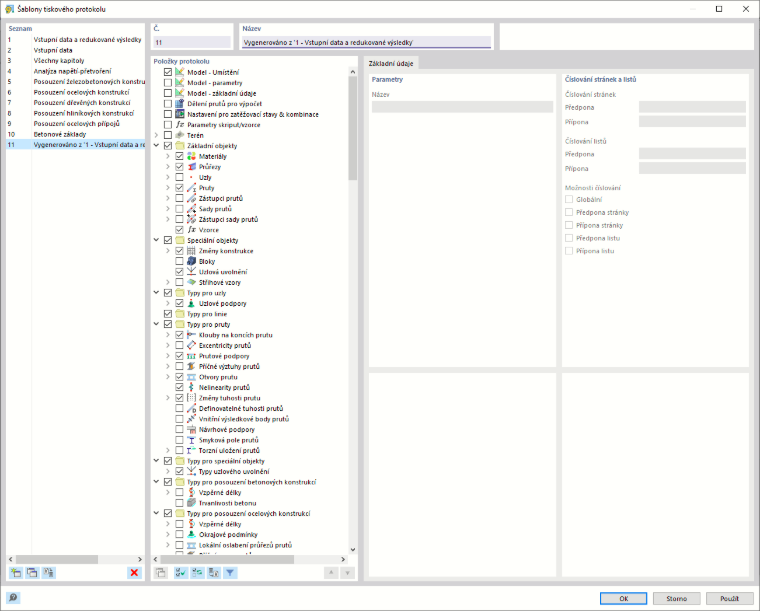Click the Bloky cube icon

click(x=192, y=261)
